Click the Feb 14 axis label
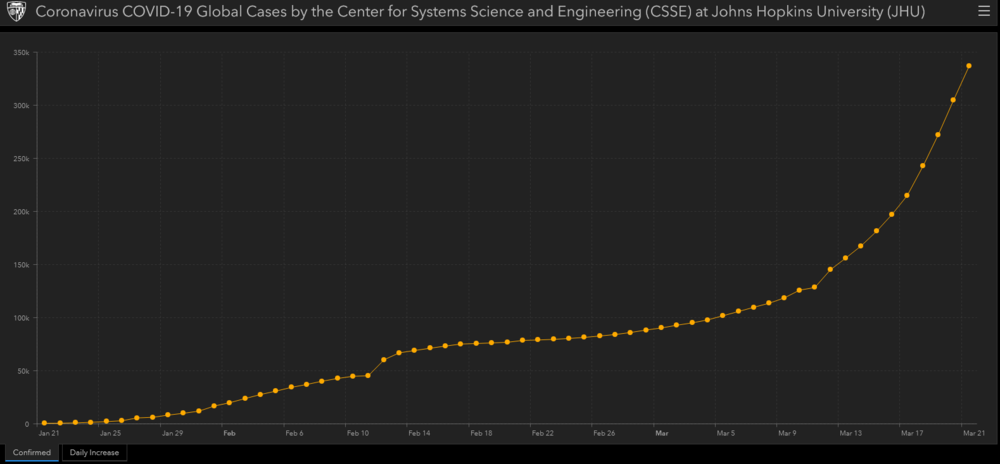This screenshot has width=1000, height=464. 419,433
